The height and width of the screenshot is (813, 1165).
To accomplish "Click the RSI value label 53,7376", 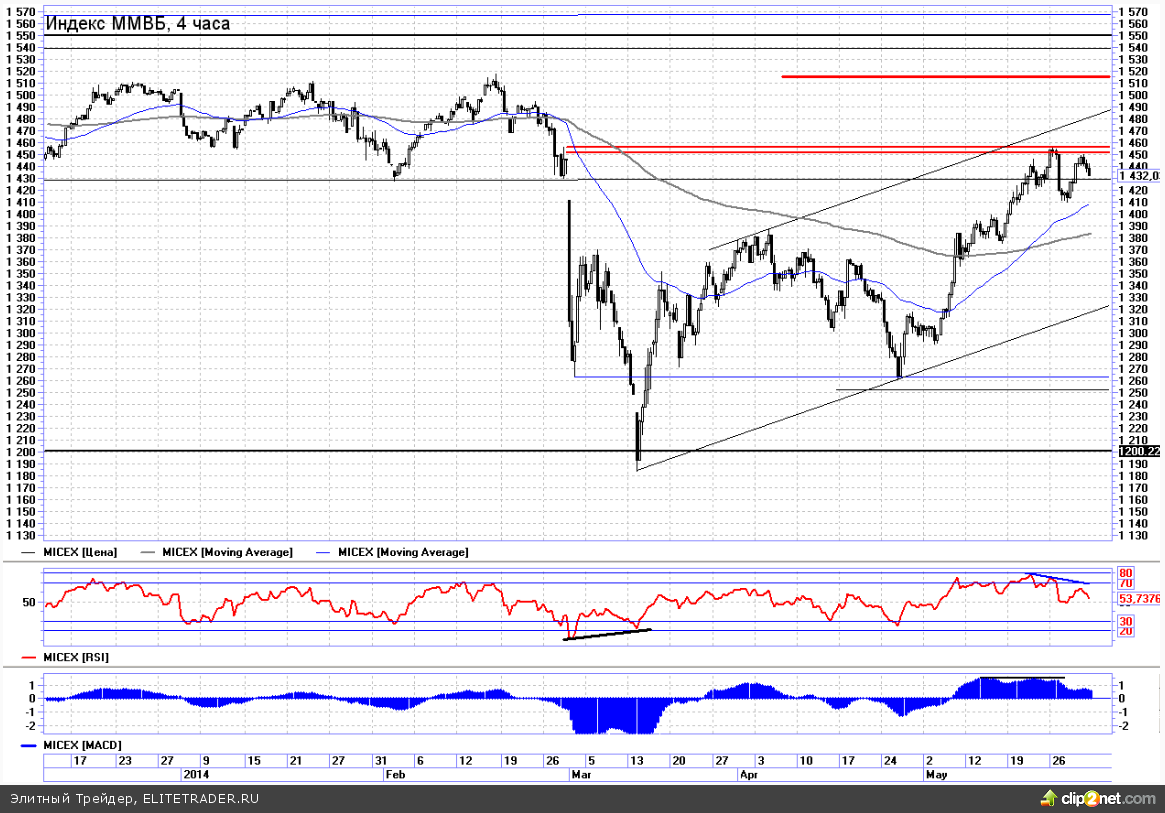I will 1139,598.
